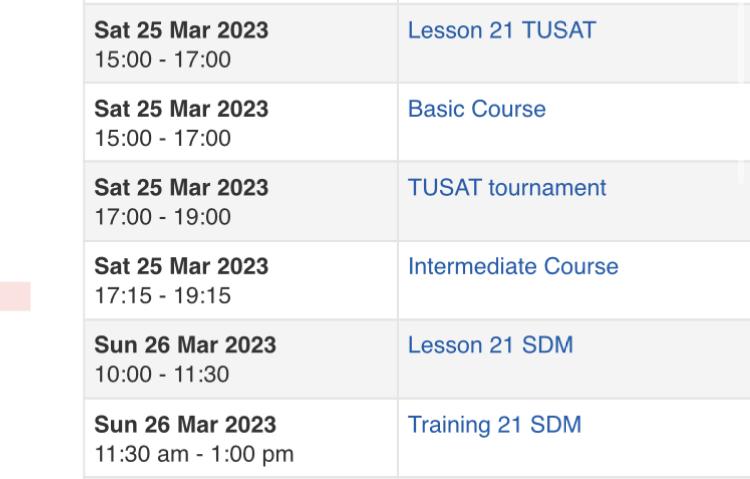Screen dimensions: 750x479
Task: Select the Sat 25 Mar date in Basic Course row
Action: tap(181, 109)
